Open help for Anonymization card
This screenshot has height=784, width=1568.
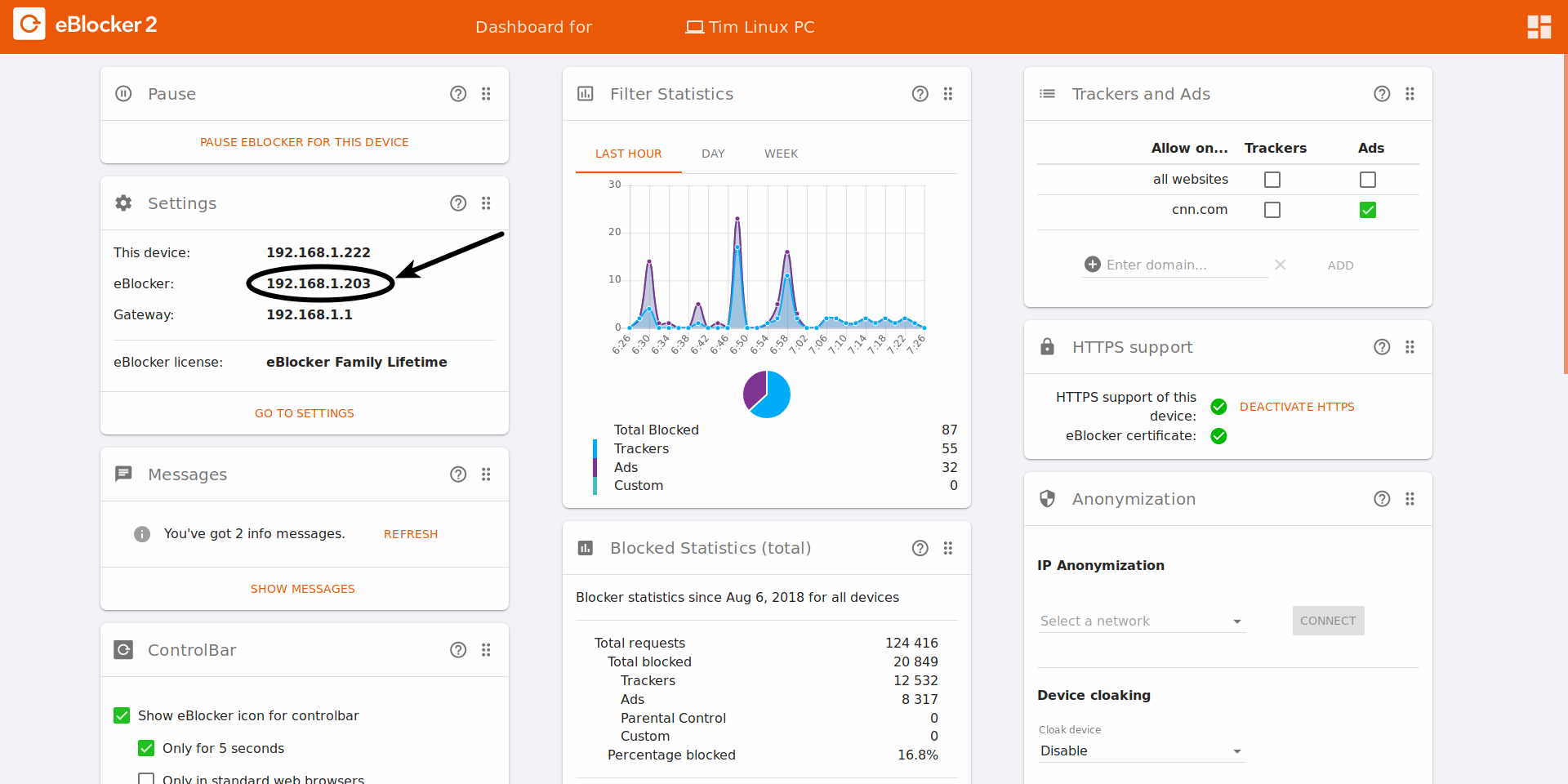pyautogui.click(x=1382, y=499)
